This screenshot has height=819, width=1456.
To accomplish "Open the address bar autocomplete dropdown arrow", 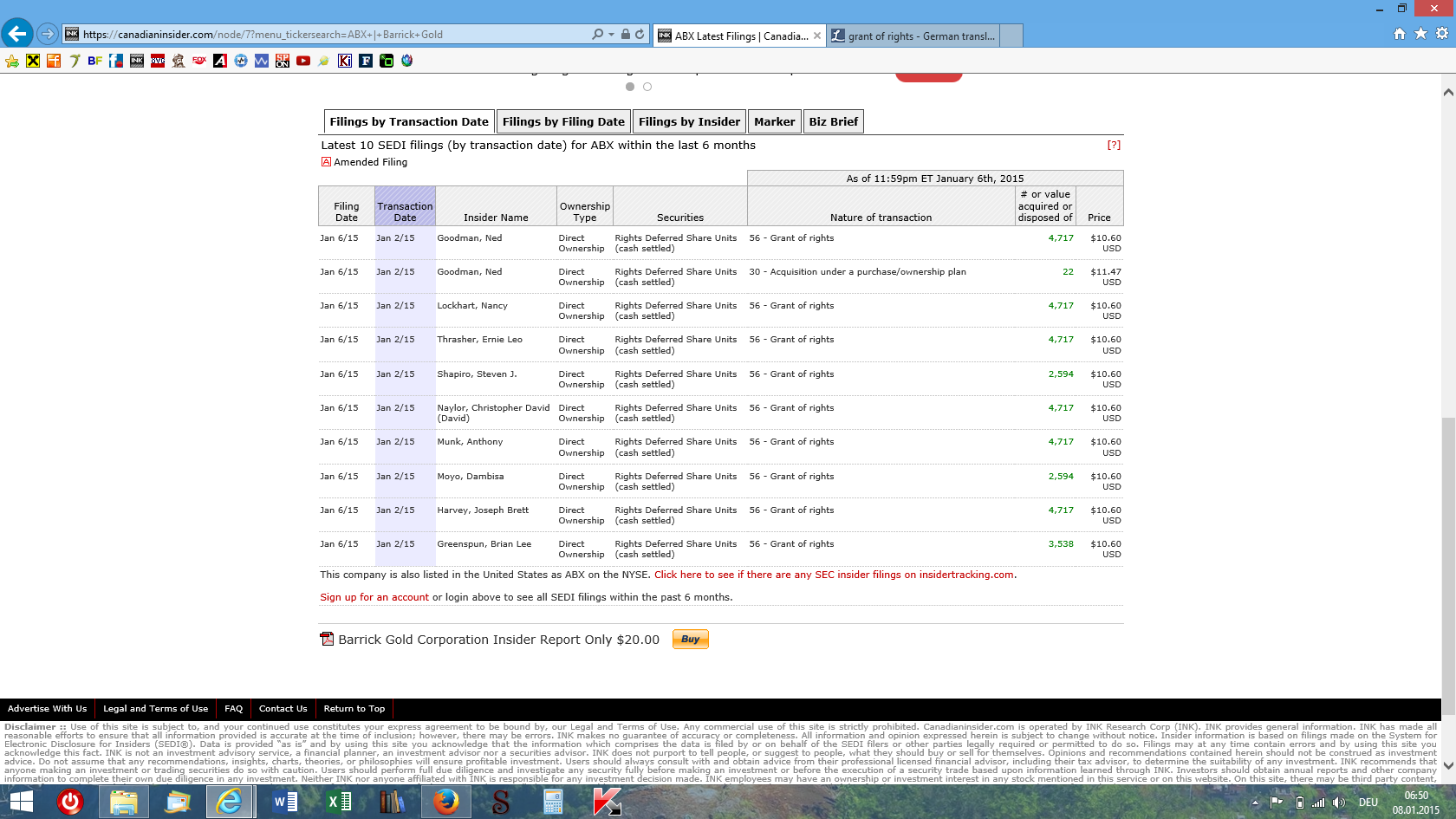I will [612, 35].
